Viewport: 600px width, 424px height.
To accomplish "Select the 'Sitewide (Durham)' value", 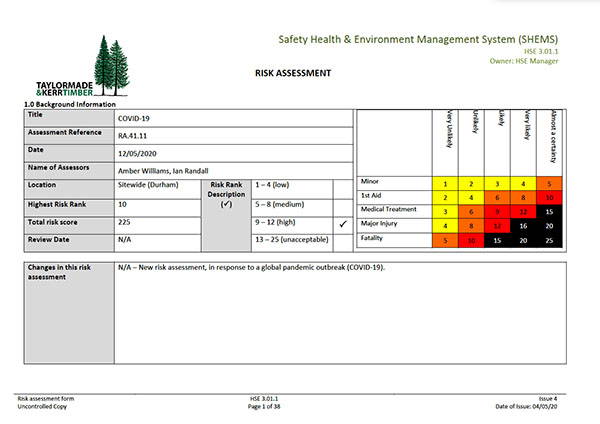I will (148, 185).
